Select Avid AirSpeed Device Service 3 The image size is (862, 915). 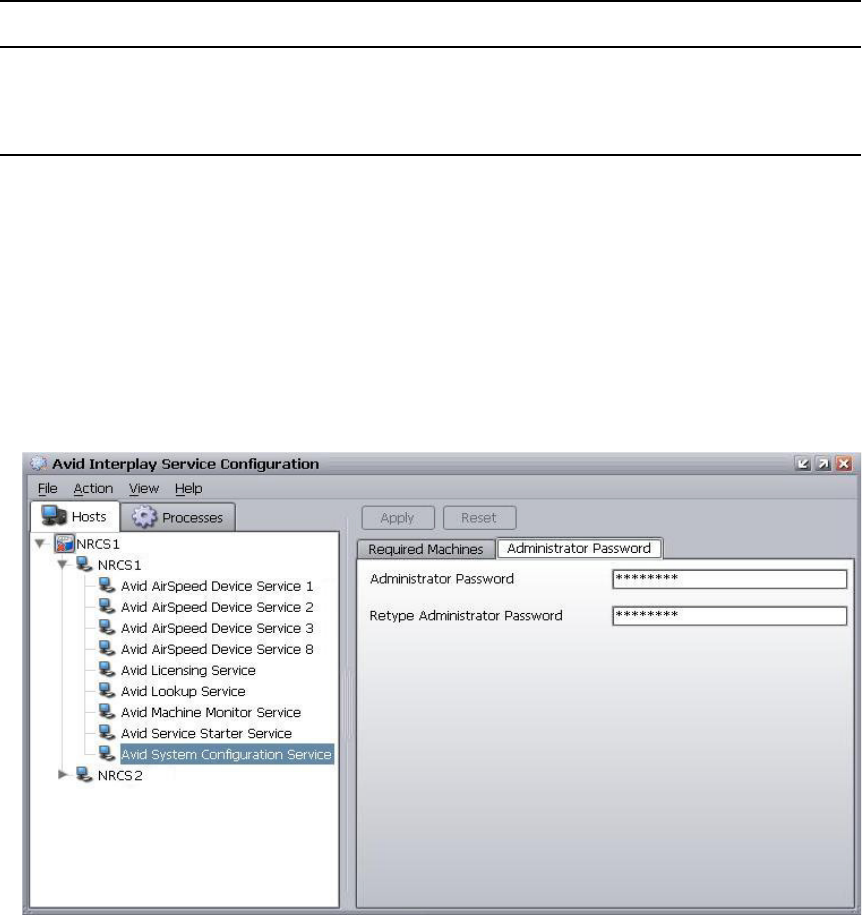click(217, 628)
